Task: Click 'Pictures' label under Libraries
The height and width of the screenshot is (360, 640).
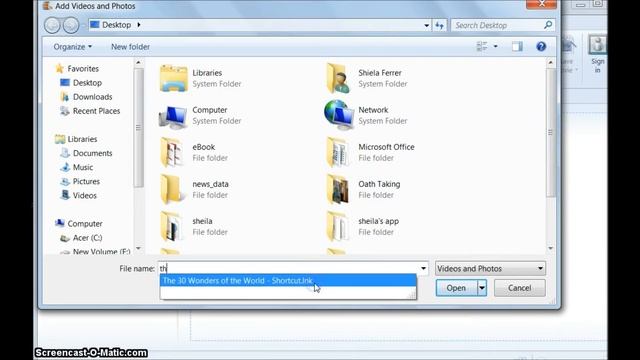Action: pos(86,181)
